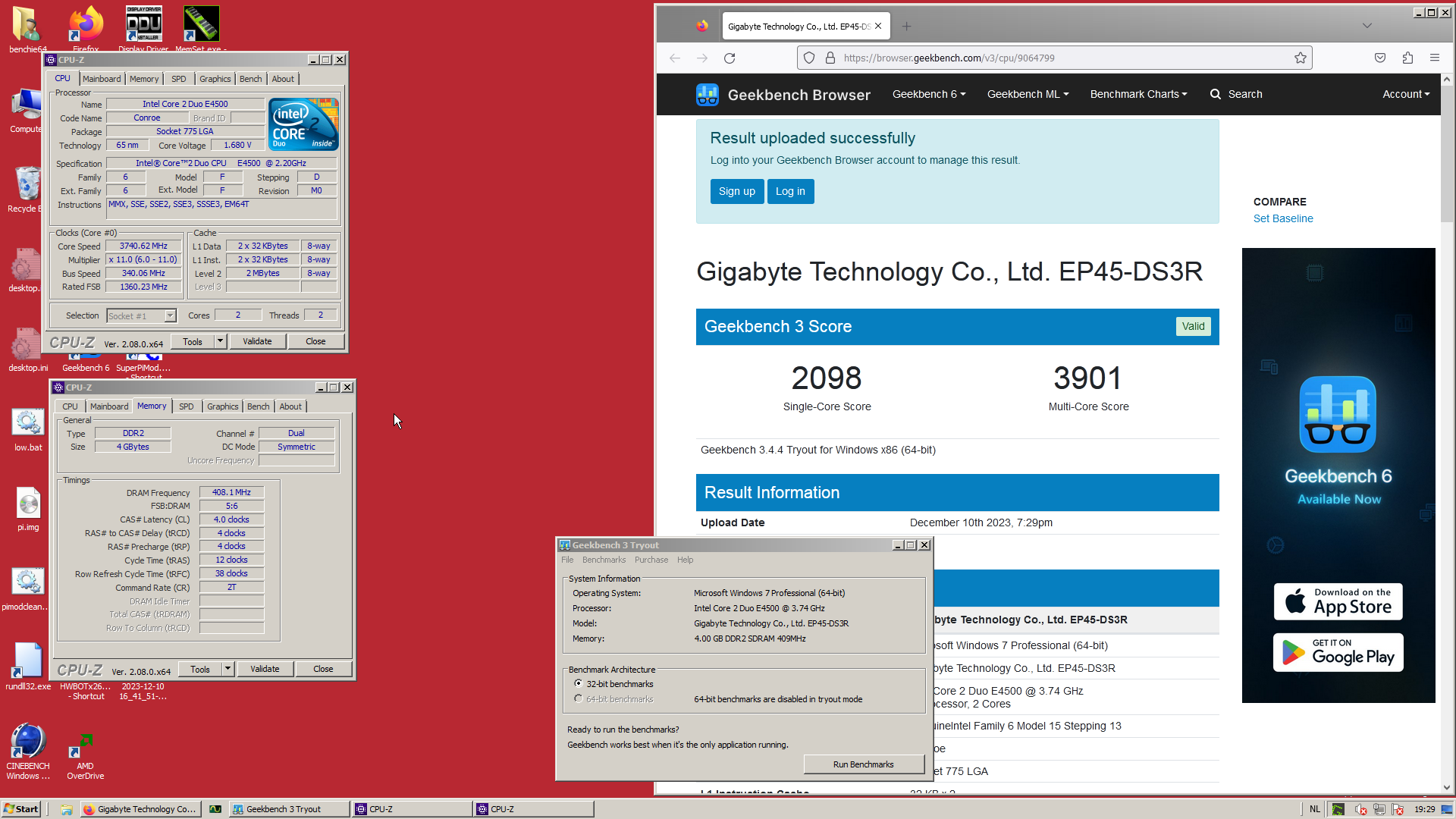The height and width of the screenshot is (819, 1456).
Task: Click the site security padlock icon
Action: 830,58
